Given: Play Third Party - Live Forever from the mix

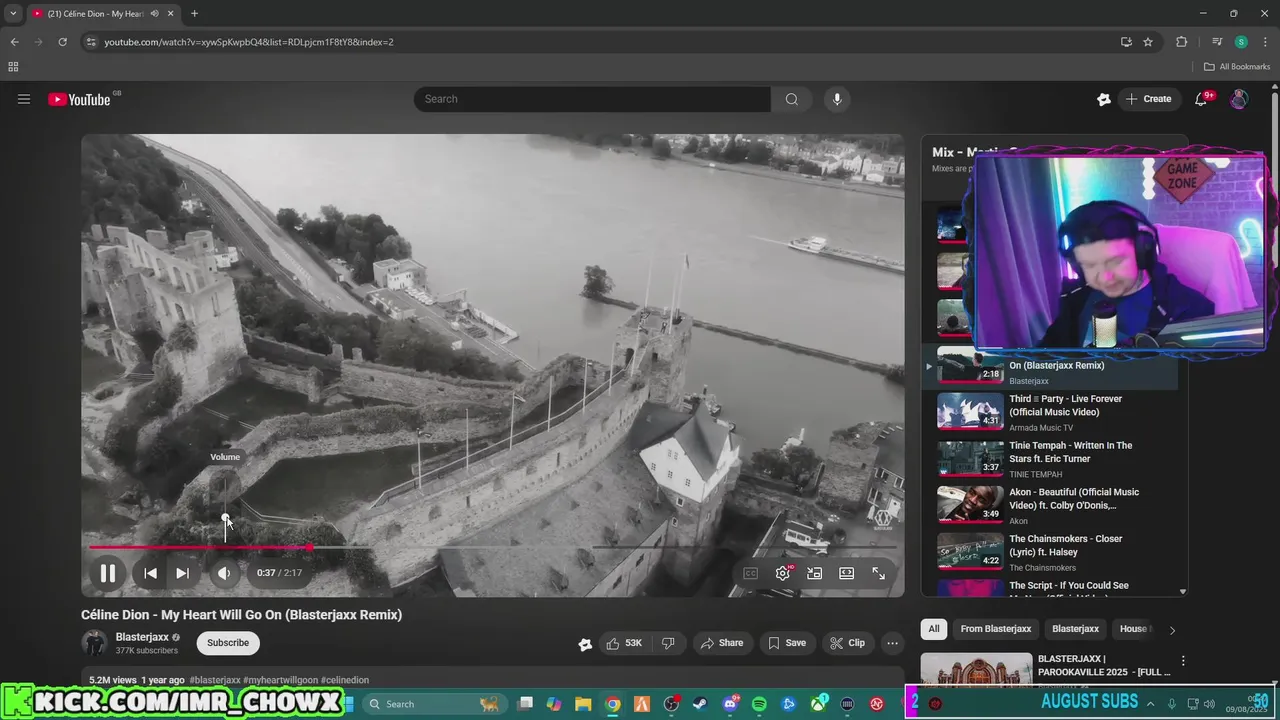Looking at the screenshot, I should point(1057,412).
